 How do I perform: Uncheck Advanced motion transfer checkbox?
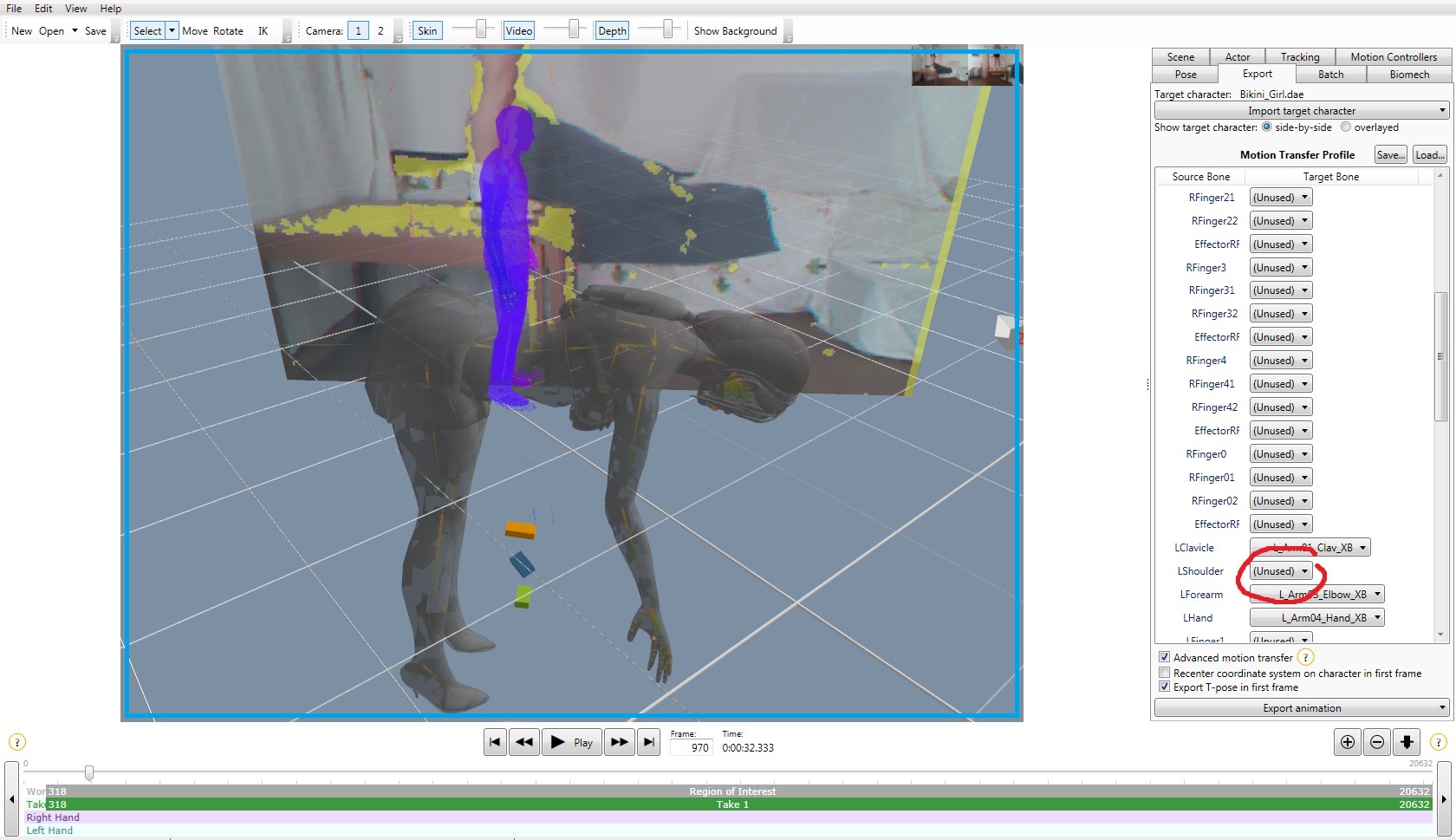pyautogui.click(x=1165, y=657)
